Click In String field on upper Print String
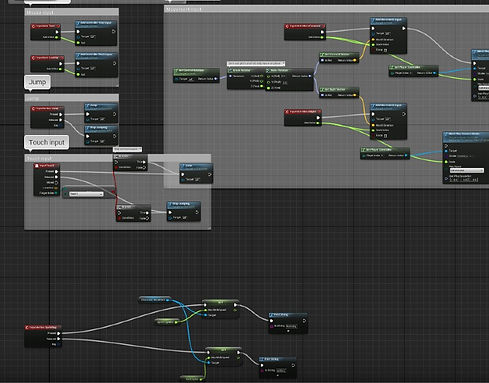Screen dimensions: 489x383 pos(291,326)
